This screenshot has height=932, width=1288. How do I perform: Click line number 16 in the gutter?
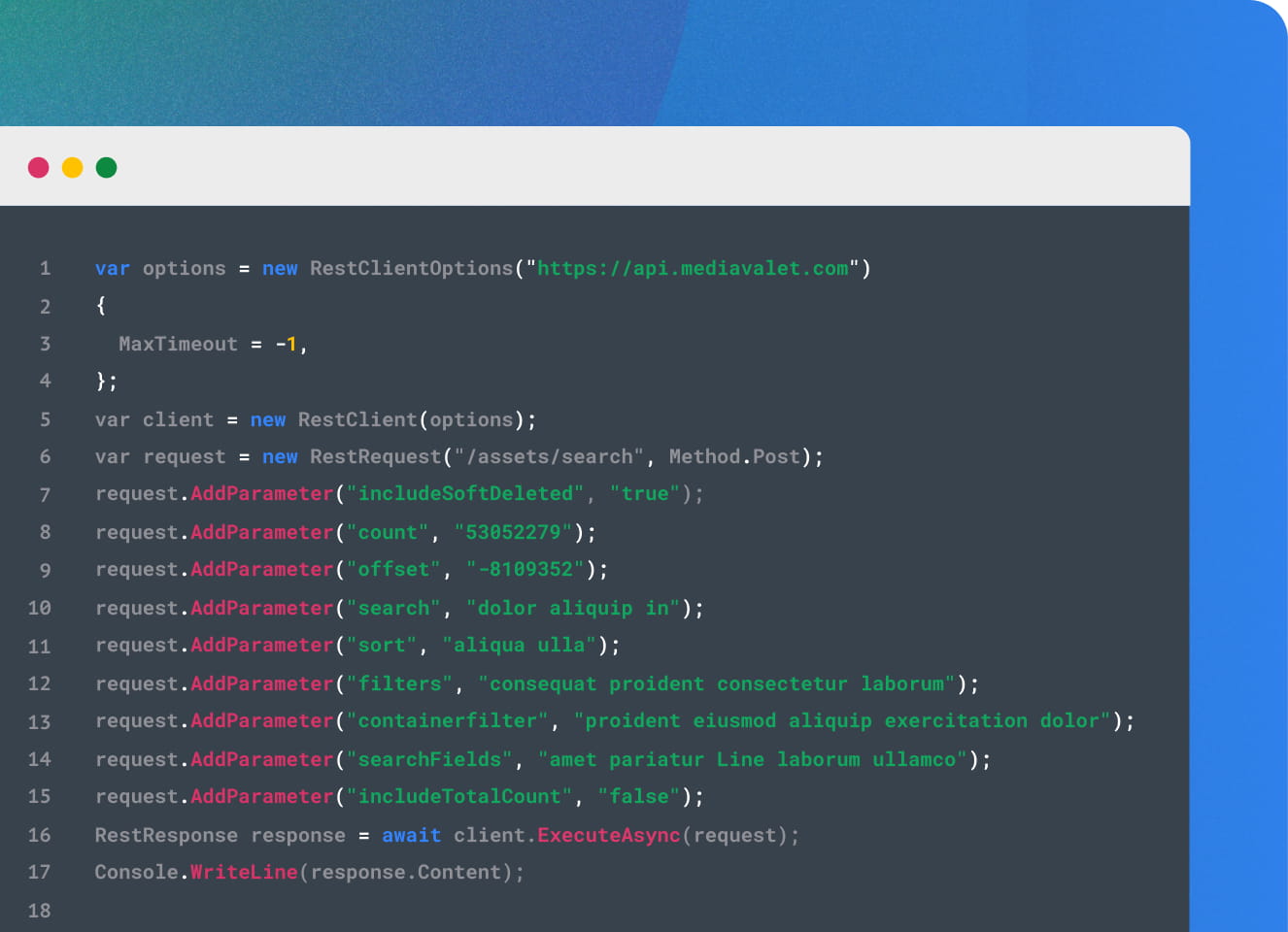39,835
